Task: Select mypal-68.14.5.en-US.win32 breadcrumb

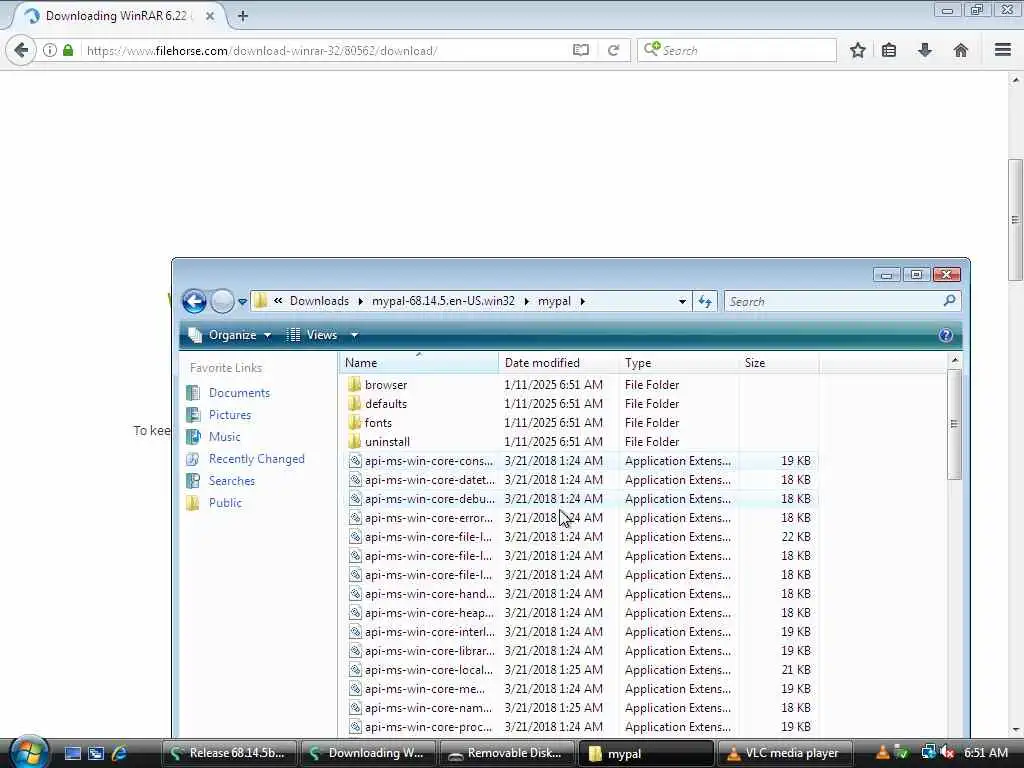Action: point(443,301)
